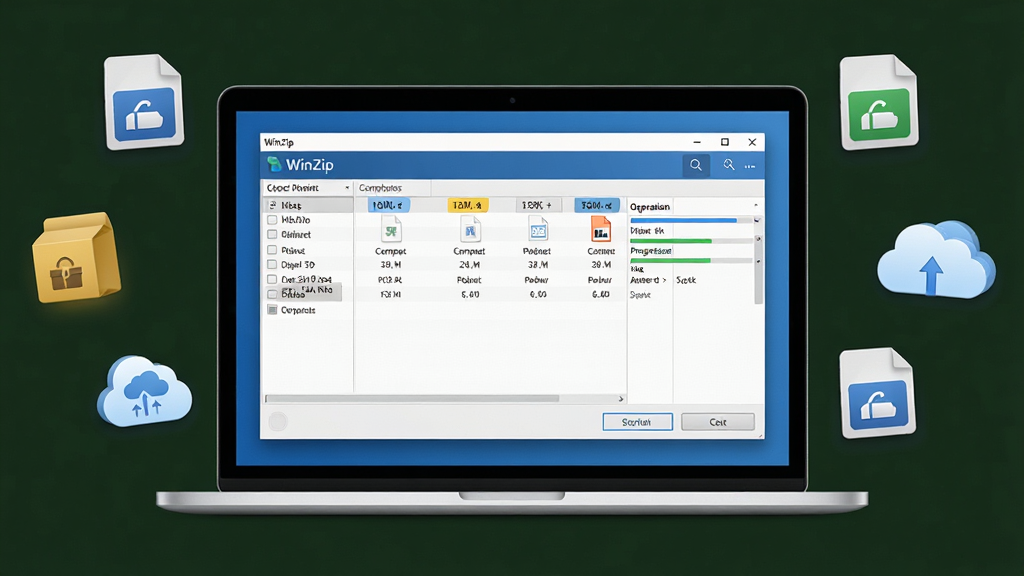Click the highlighted search magnifier in the WinZip header
Image resolution: width=1024 pixels, height=576 pixels.
tap(696, 165)
